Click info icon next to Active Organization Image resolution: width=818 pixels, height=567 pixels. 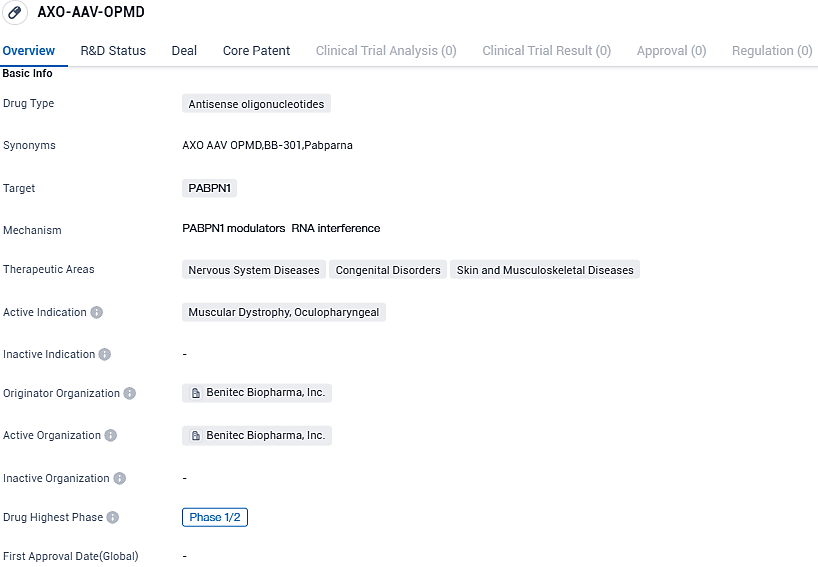click(x=111, y=435)
